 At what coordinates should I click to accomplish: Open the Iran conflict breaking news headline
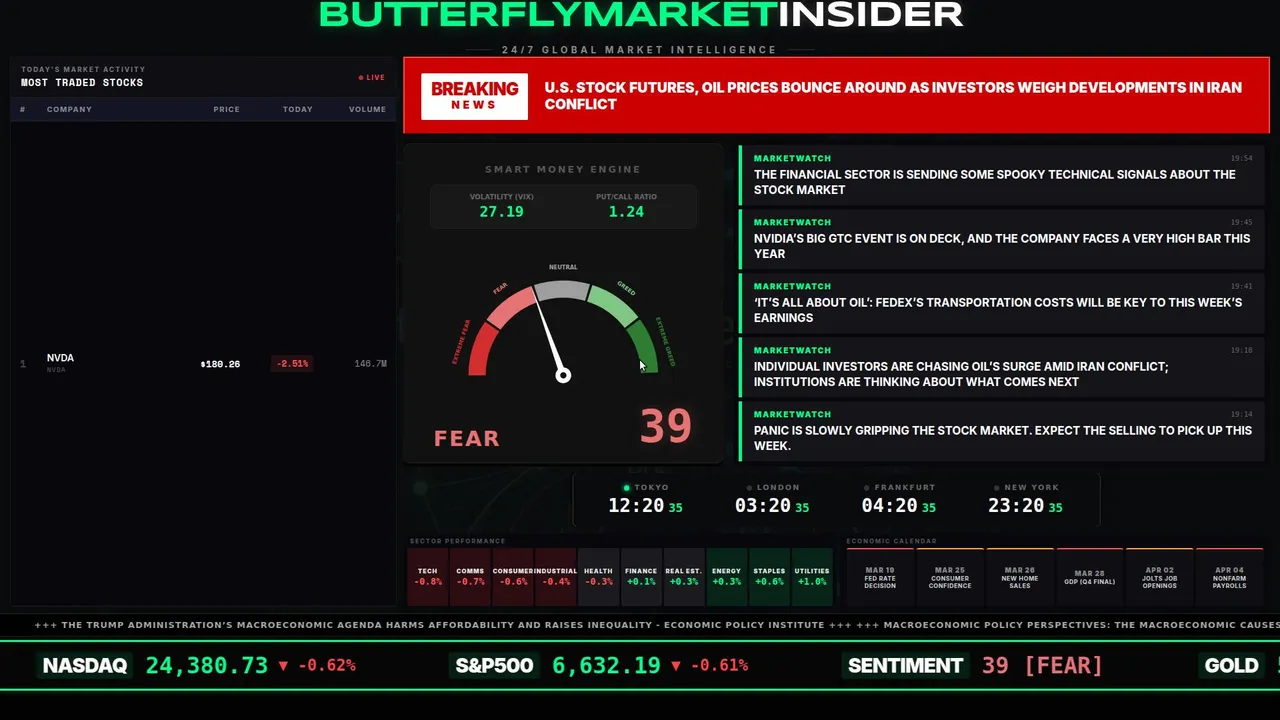893,96
